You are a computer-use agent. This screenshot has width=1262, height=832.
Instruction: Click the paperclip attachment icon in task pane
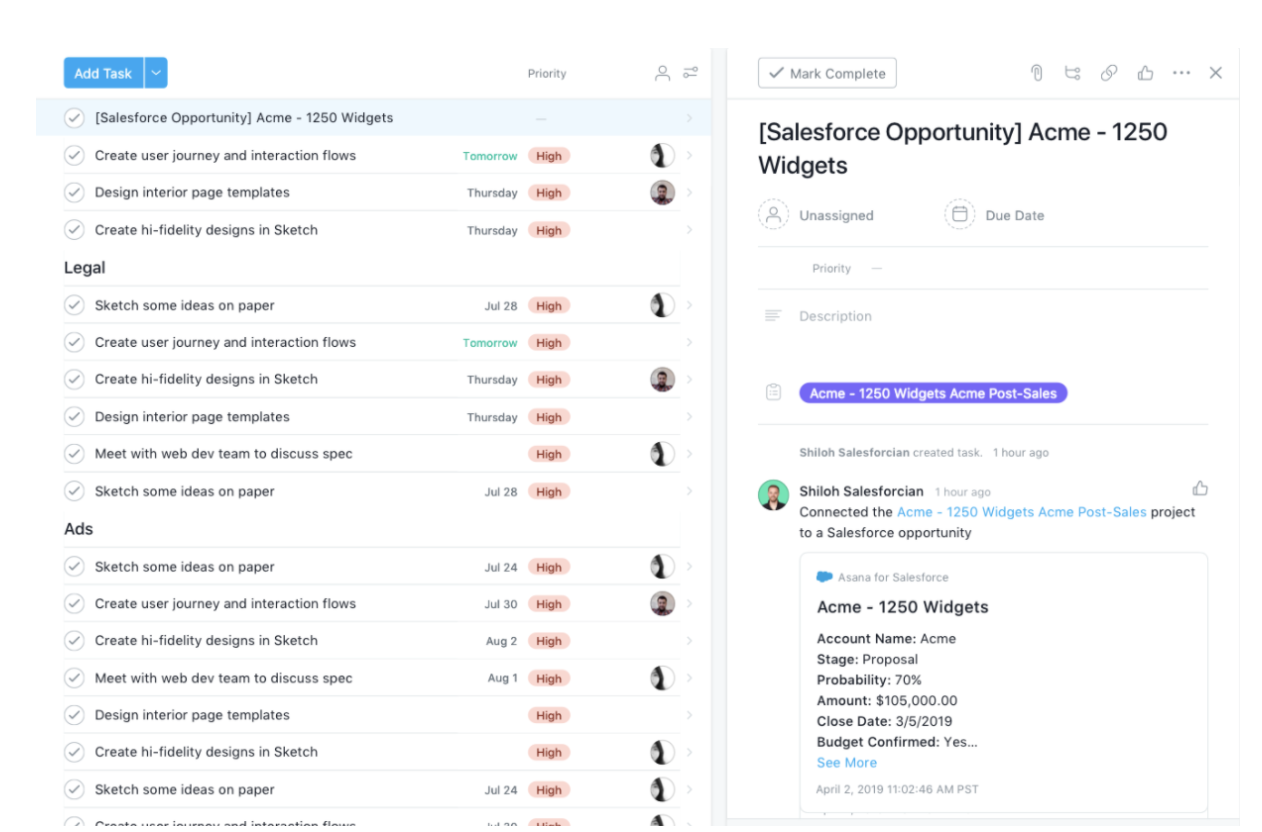click(x=1037, y=73)
